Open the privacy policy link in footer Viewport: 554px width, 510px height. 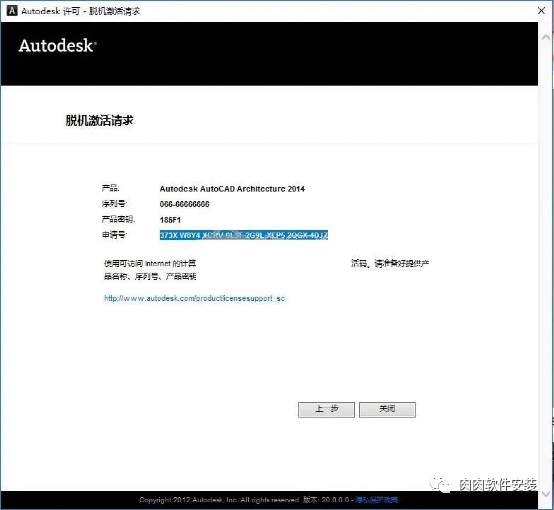[x=377, y=499]
